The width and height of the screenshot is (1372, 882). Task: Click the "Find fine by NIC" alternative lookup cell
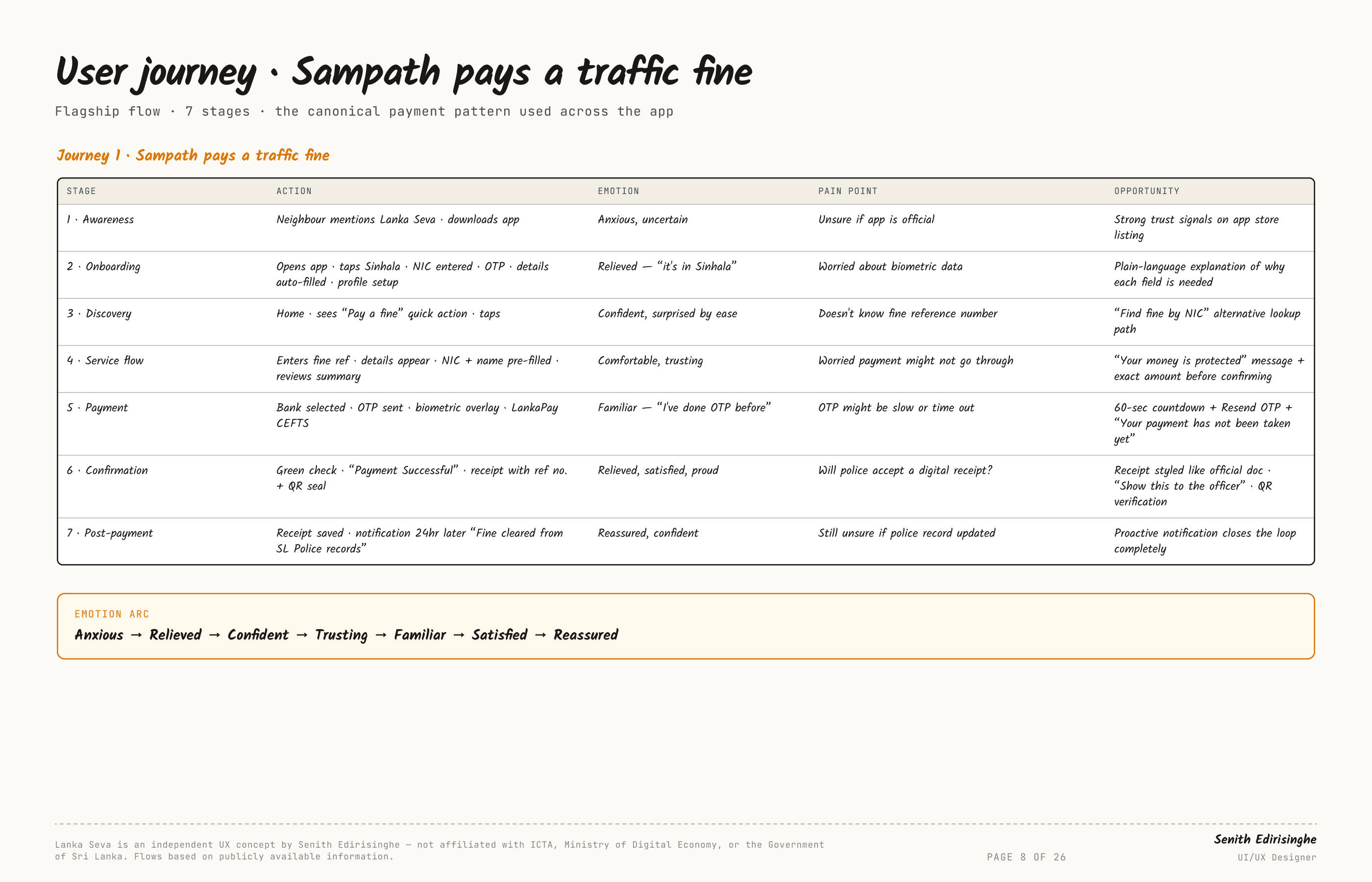pos(1207,321)
